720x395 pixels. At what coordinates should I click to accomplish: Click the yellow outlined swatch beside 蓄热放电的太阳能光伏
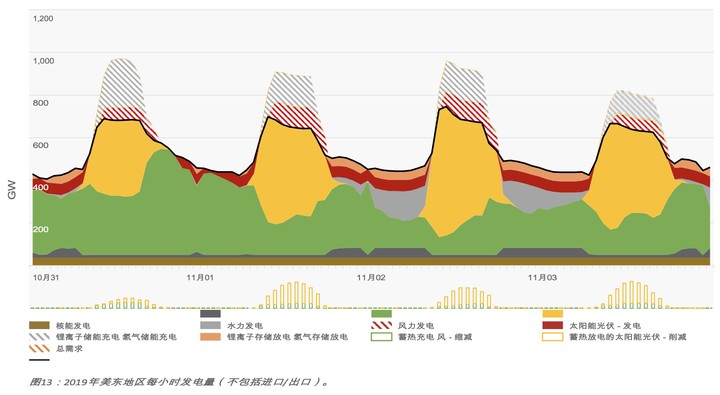click(x=552, y=337)
